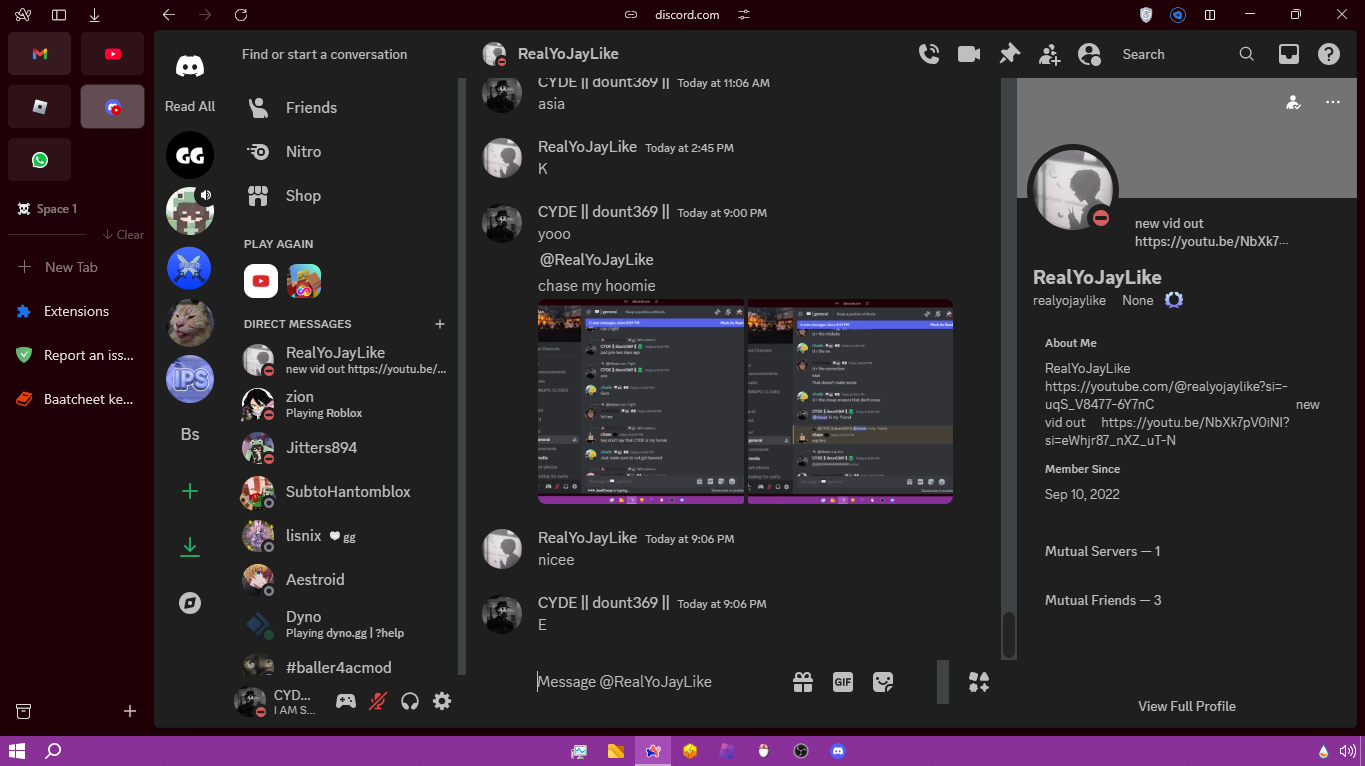Open Discord help
Screen dimensions: 1365x766
1329,54
